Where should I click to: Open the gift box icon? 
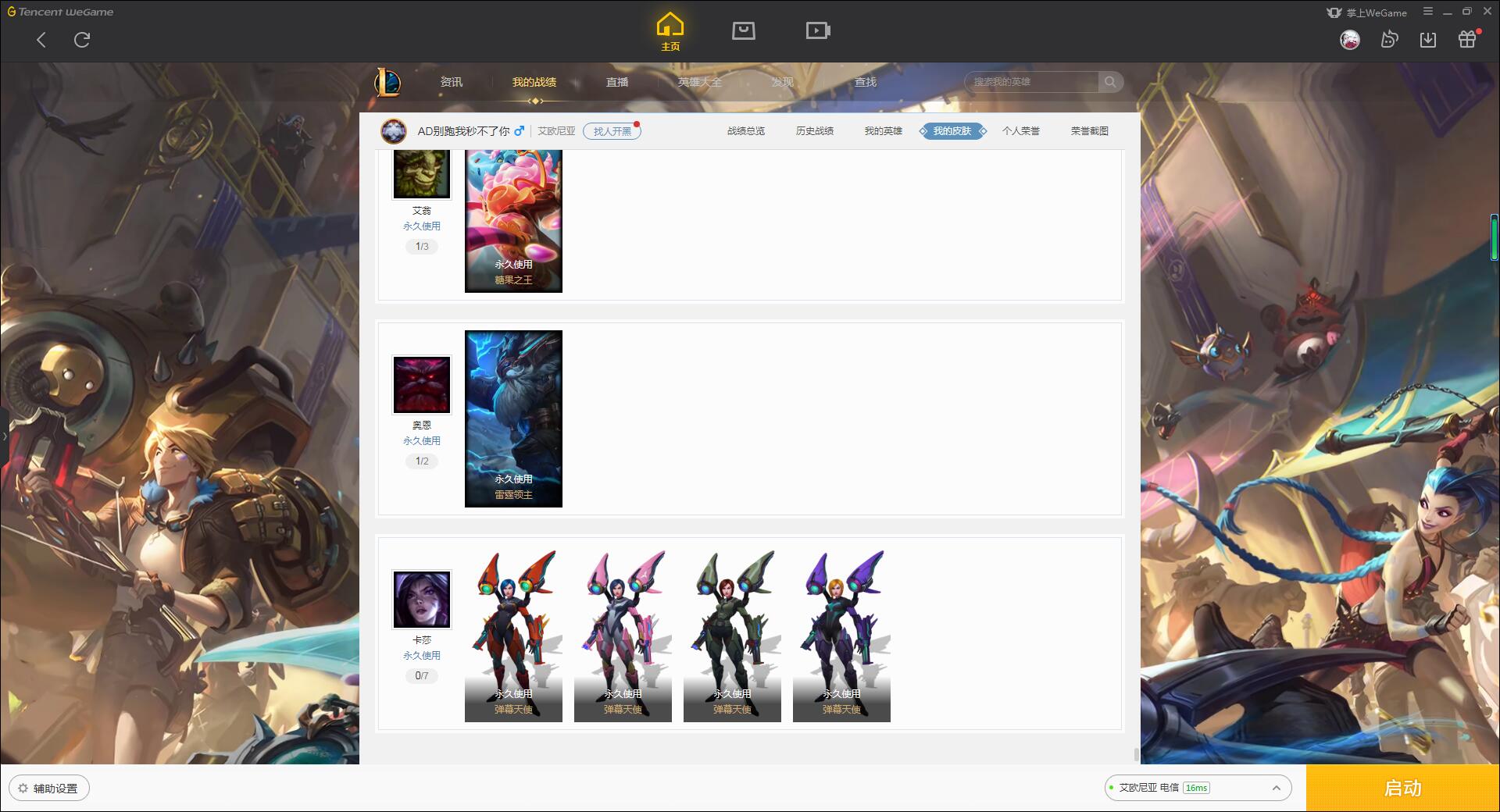(x=1467, y=39)
